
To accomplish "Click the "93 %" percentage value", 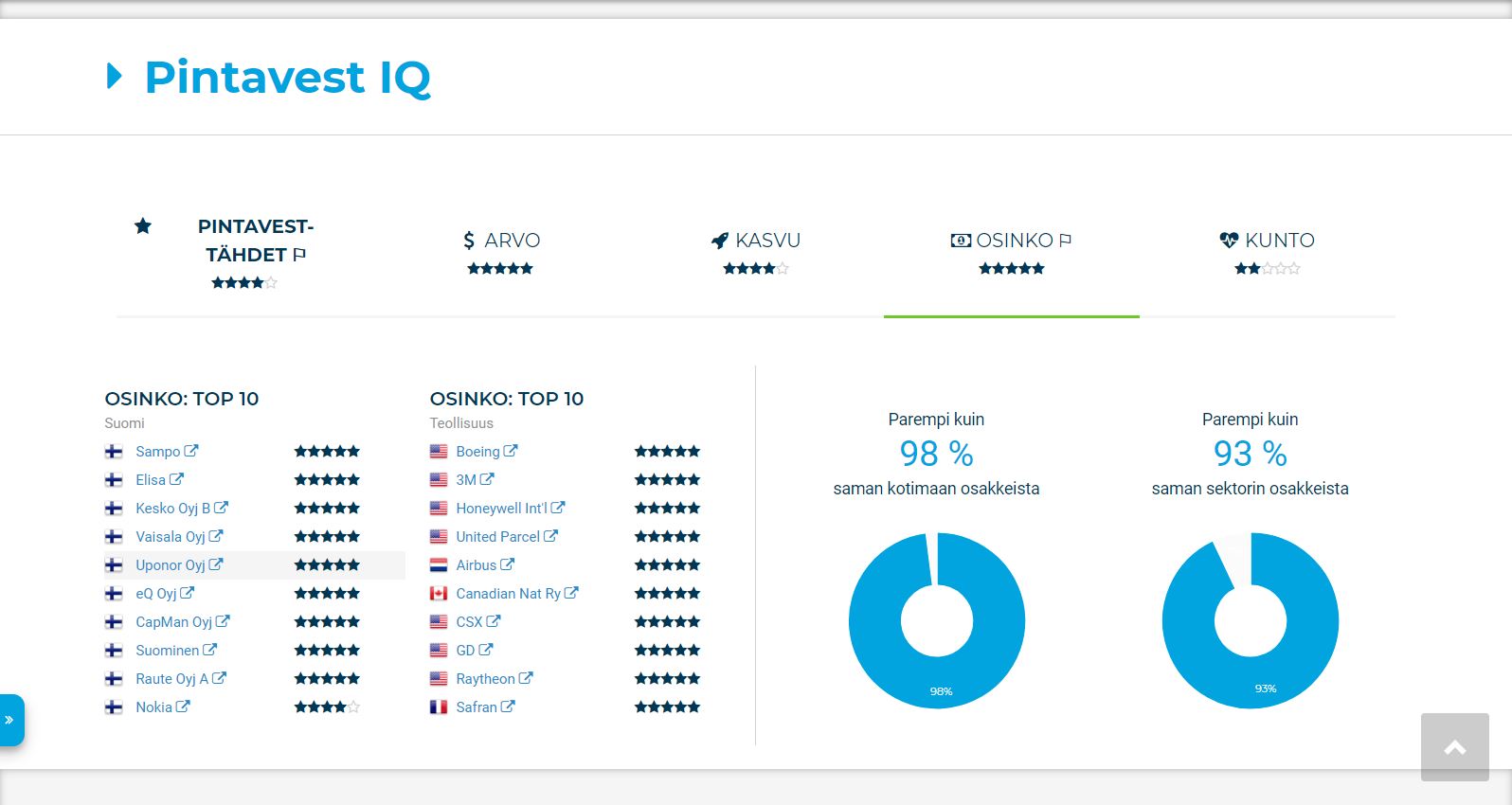I will (1251, 454).
